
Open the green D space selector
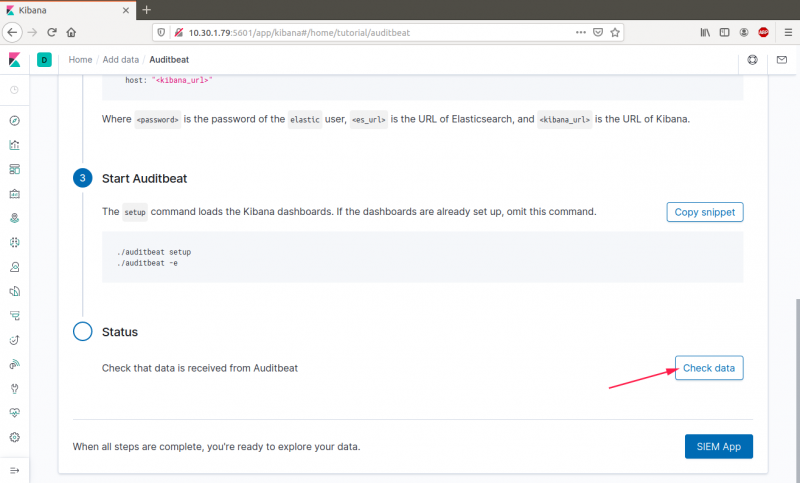[44, 60]
